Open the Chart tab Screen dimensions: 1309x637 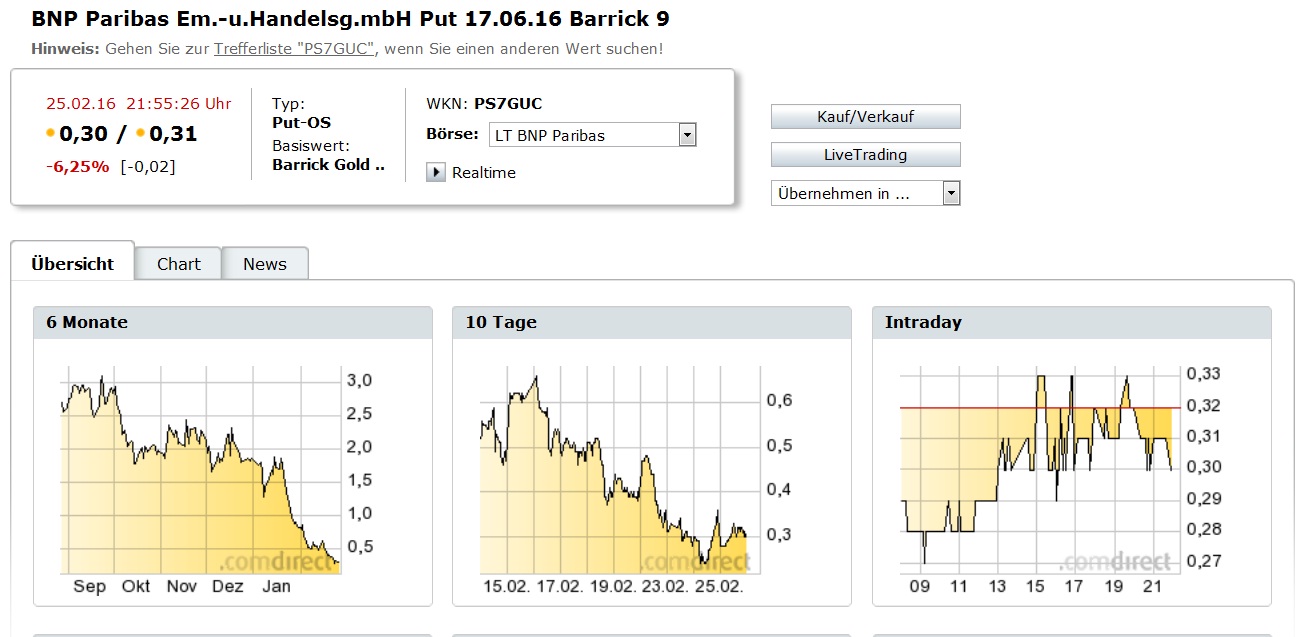[179, 264]
